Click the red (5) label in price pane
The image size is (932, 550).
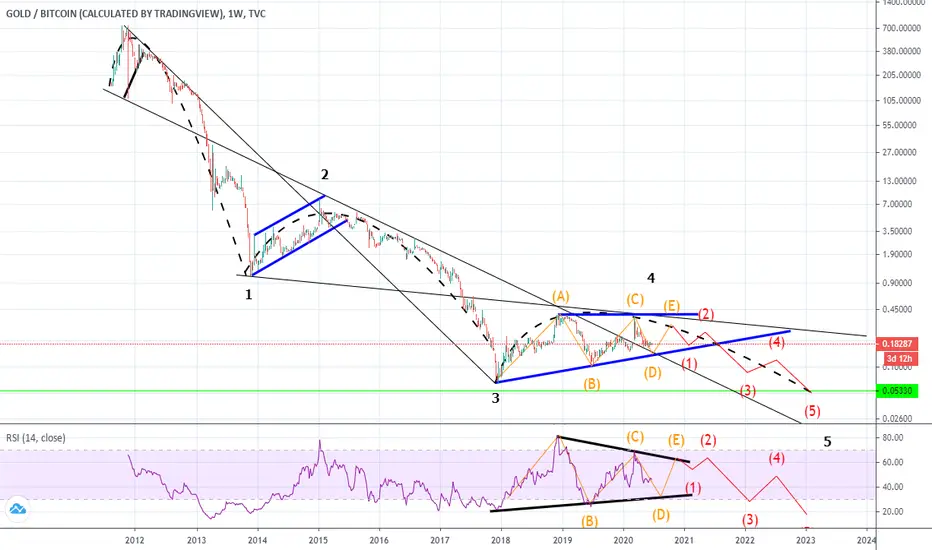click(812, 410)
